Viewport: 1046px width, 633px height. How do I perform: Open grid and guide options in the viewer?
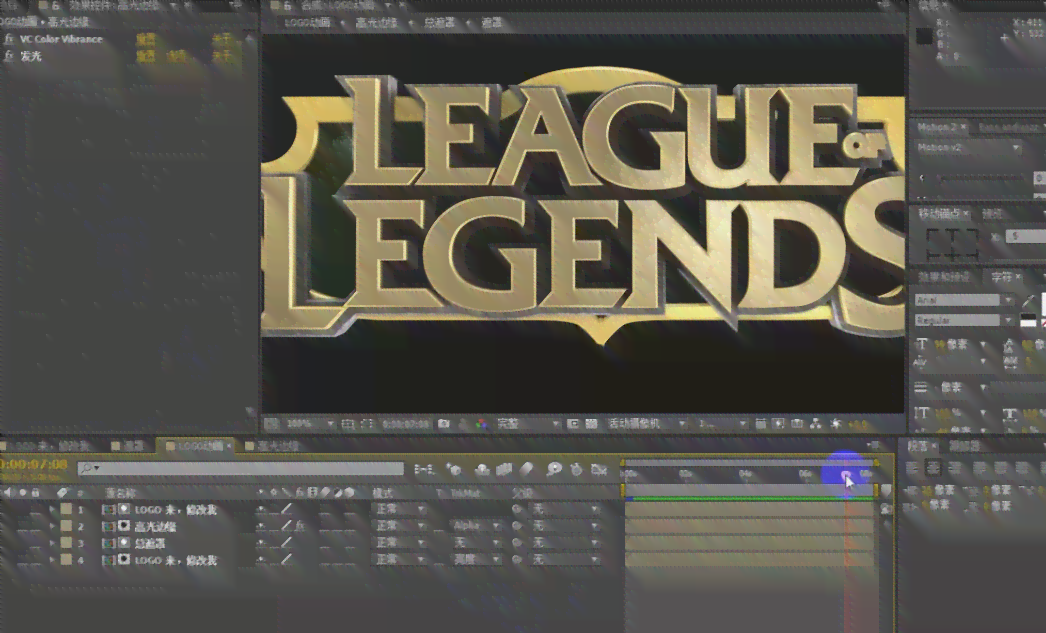point(348,424)
